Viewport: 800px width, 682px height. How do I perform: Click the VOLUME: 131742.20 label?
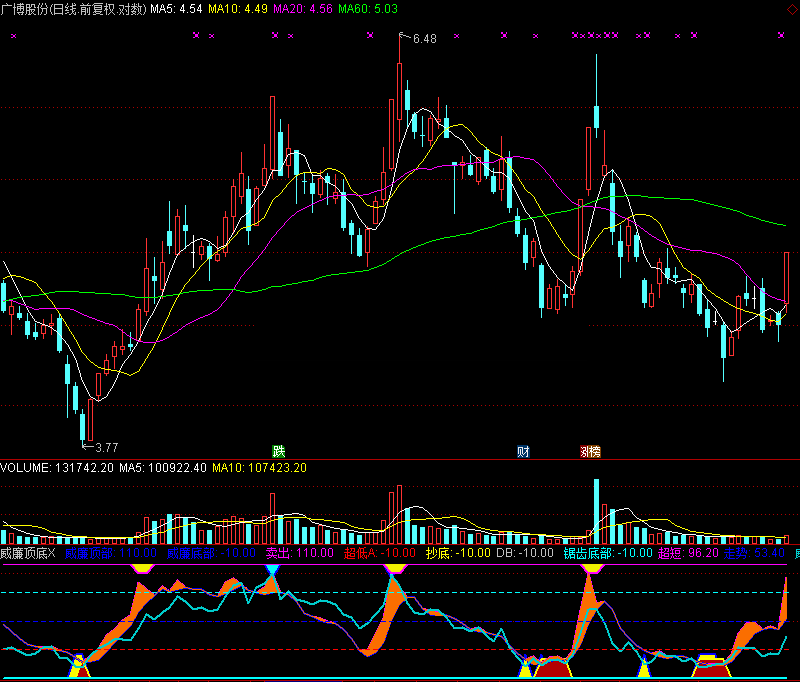(57, 468)
